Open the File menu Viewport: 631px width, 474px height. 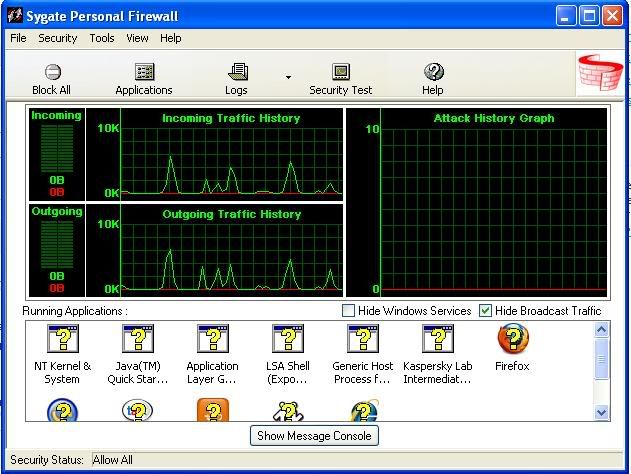pos(18,38)
